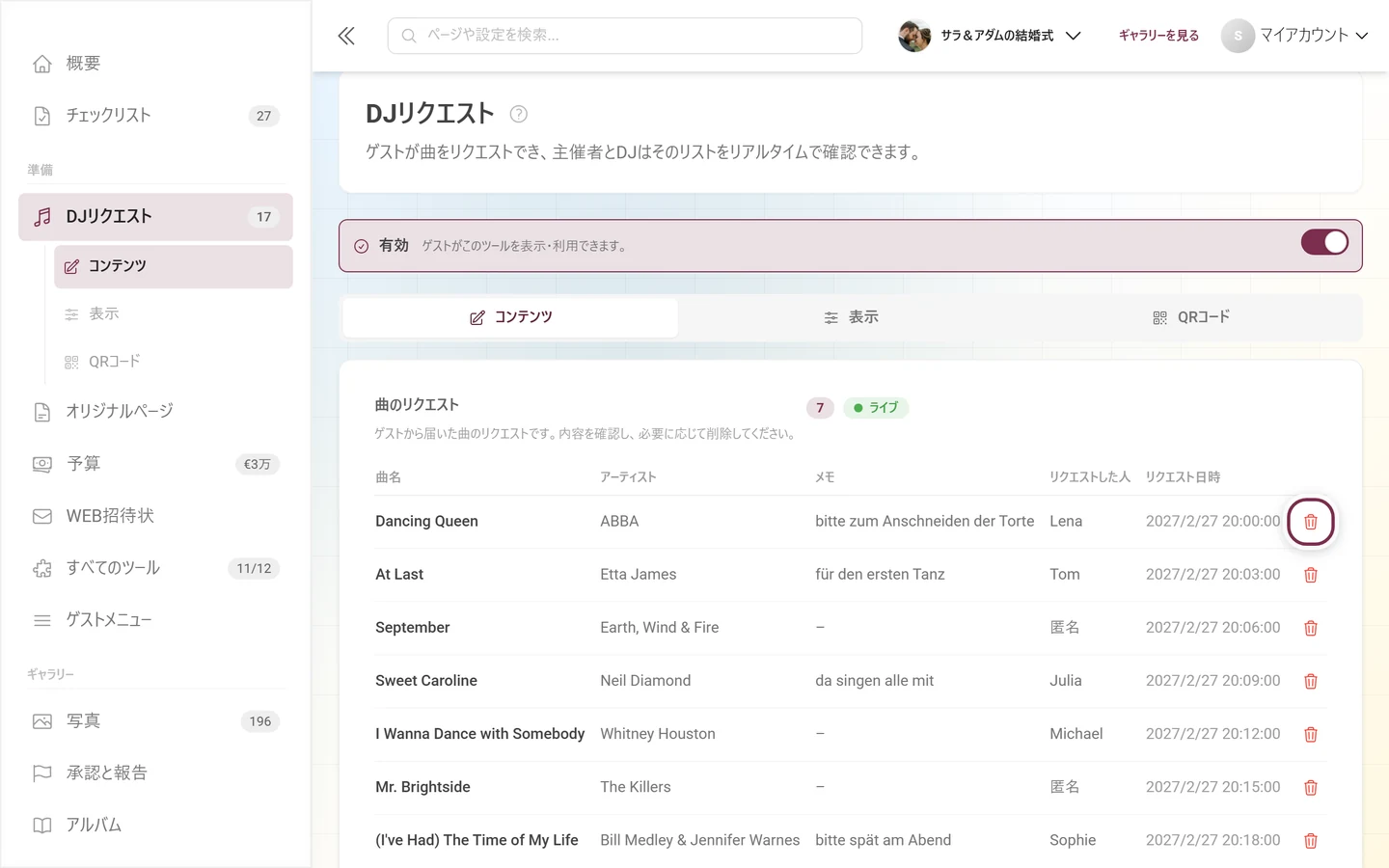
Task: Disable the 有効 guest tool toggle
Action: pyautogui.click(x=1324, y=242)
